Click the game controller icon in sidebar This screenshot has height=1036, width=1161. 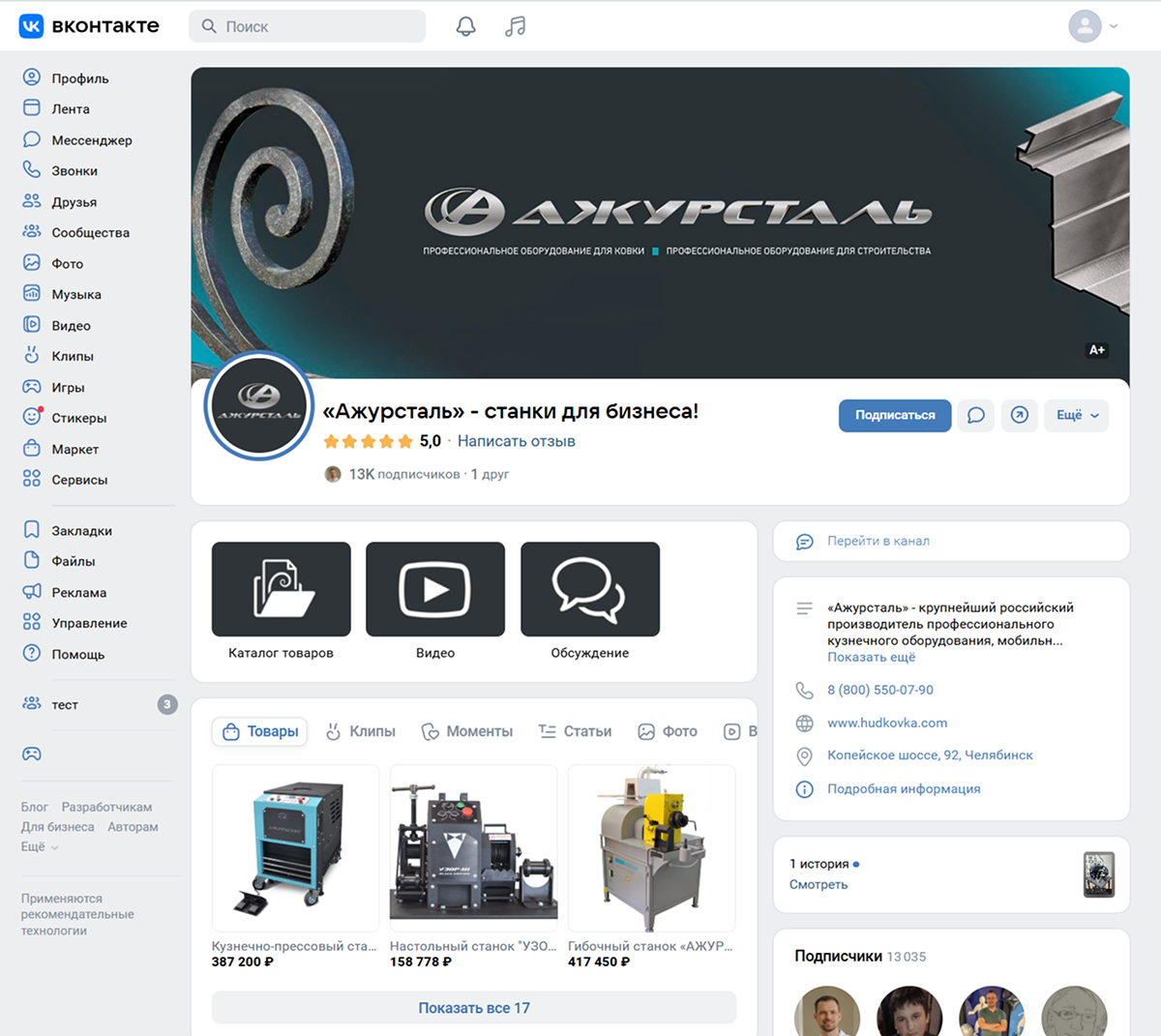[x=32, y=754]
